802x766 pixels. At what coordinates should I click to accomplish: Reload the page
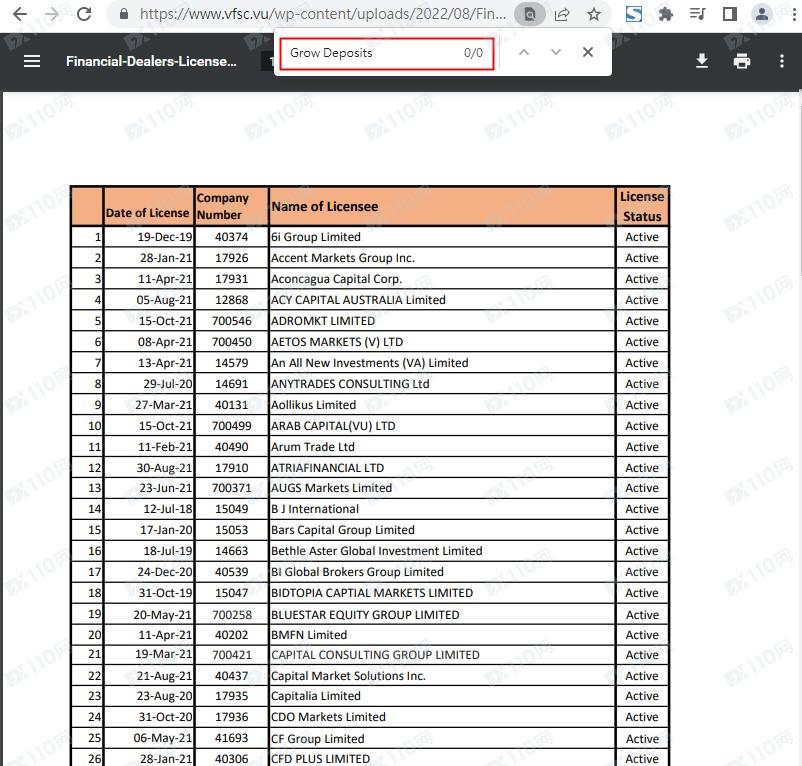tap(84, 14)
